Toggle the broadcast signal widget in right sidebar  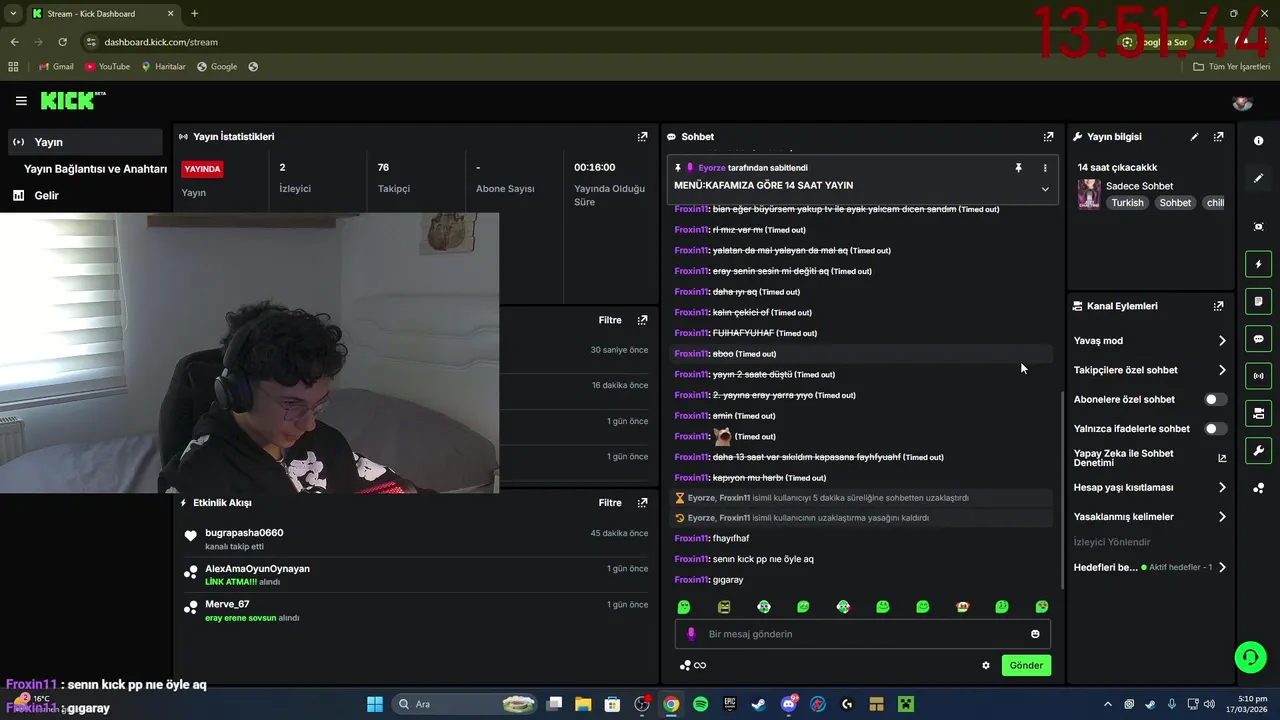(x=1258, y=376)
